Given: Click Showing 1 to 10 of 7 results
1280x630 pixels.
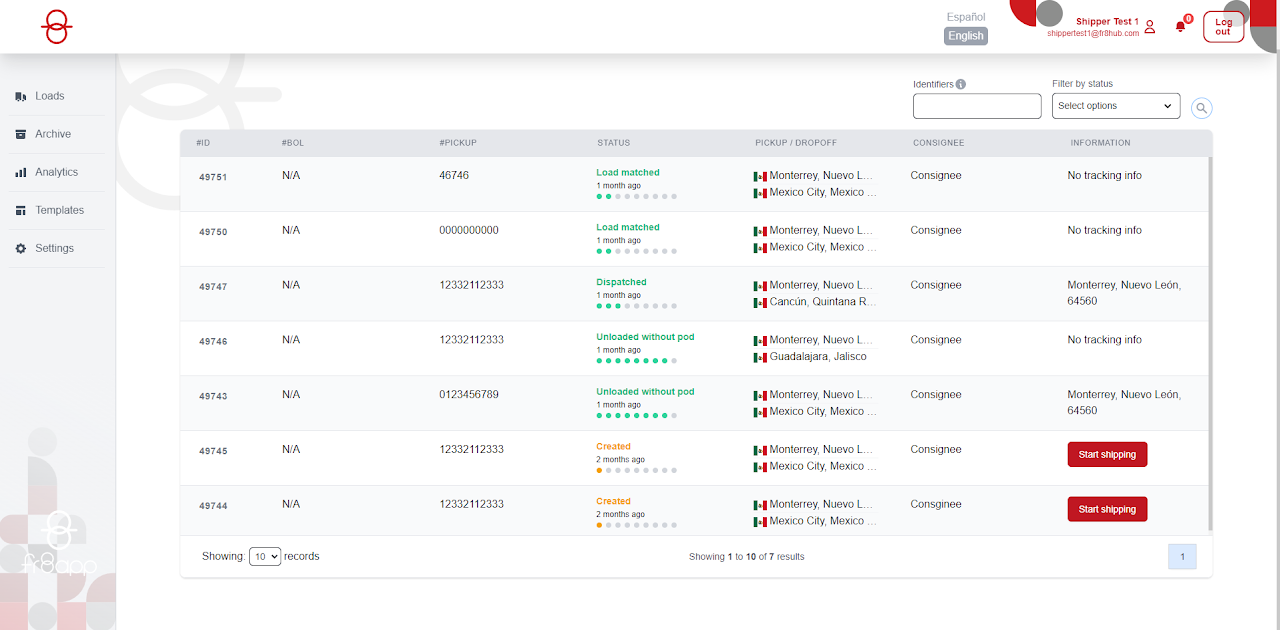Looking at the screenshot, I should point(746,557).
